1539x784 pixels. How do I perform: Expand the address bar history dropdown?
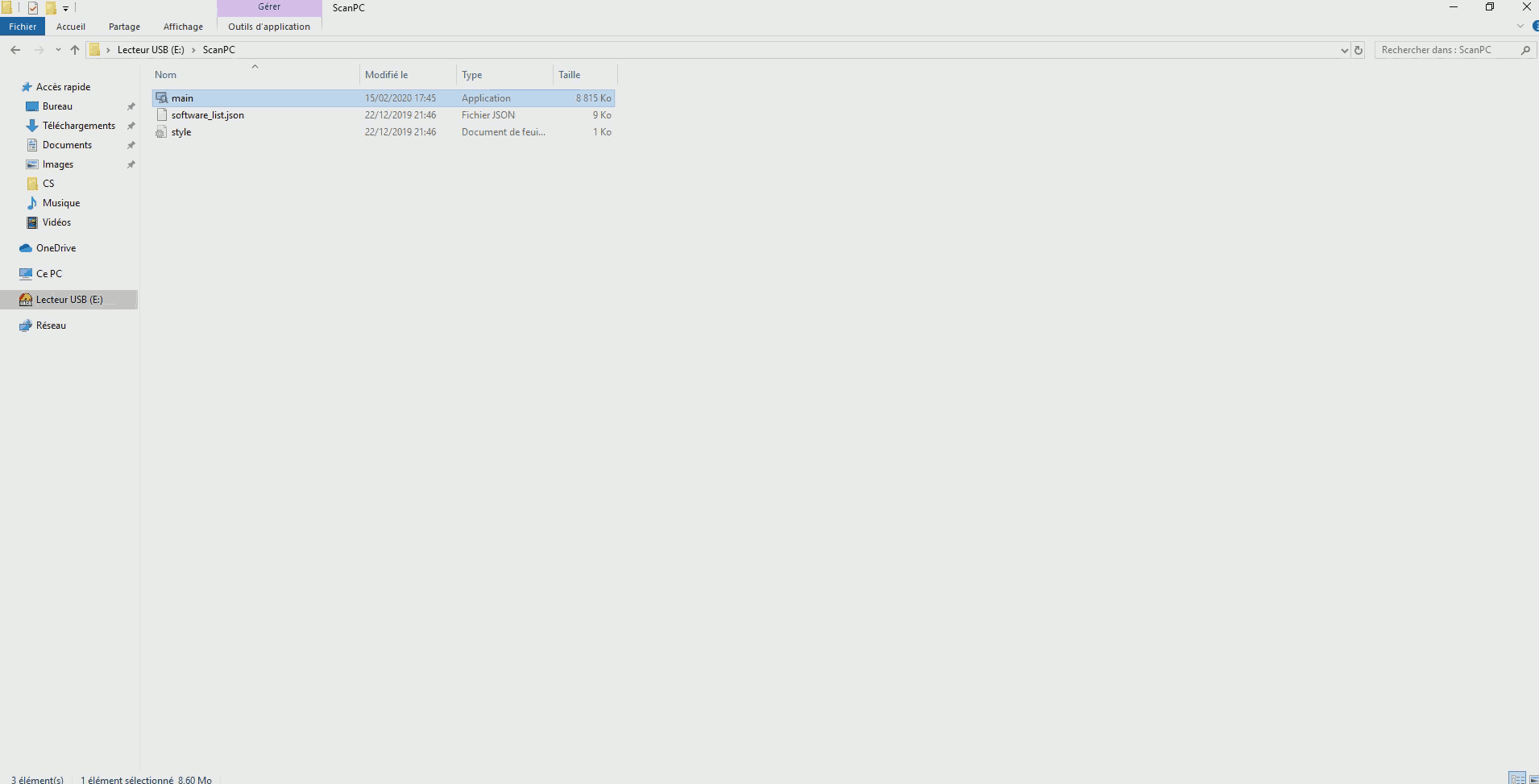(1344, 50)
